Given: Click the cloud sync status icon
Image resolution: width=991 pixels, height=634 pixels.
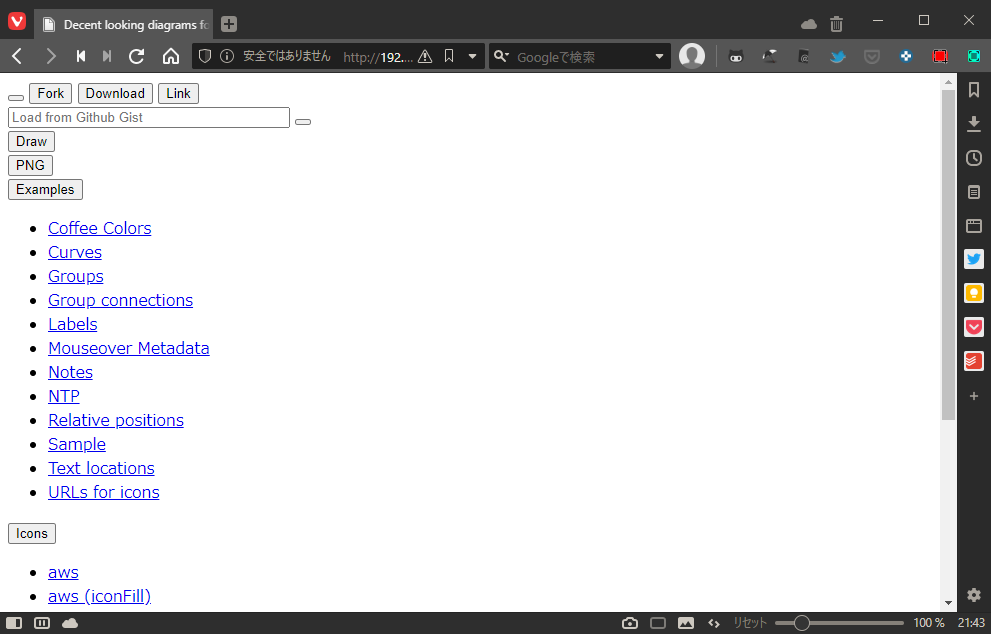Looking at the screenshot, I should [70, 623].
